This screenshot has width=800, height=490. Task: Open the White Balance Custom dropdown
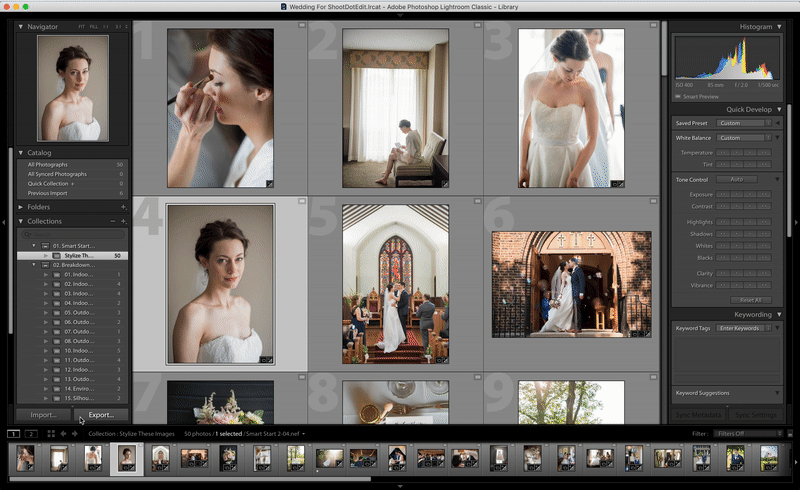[744, 138]
